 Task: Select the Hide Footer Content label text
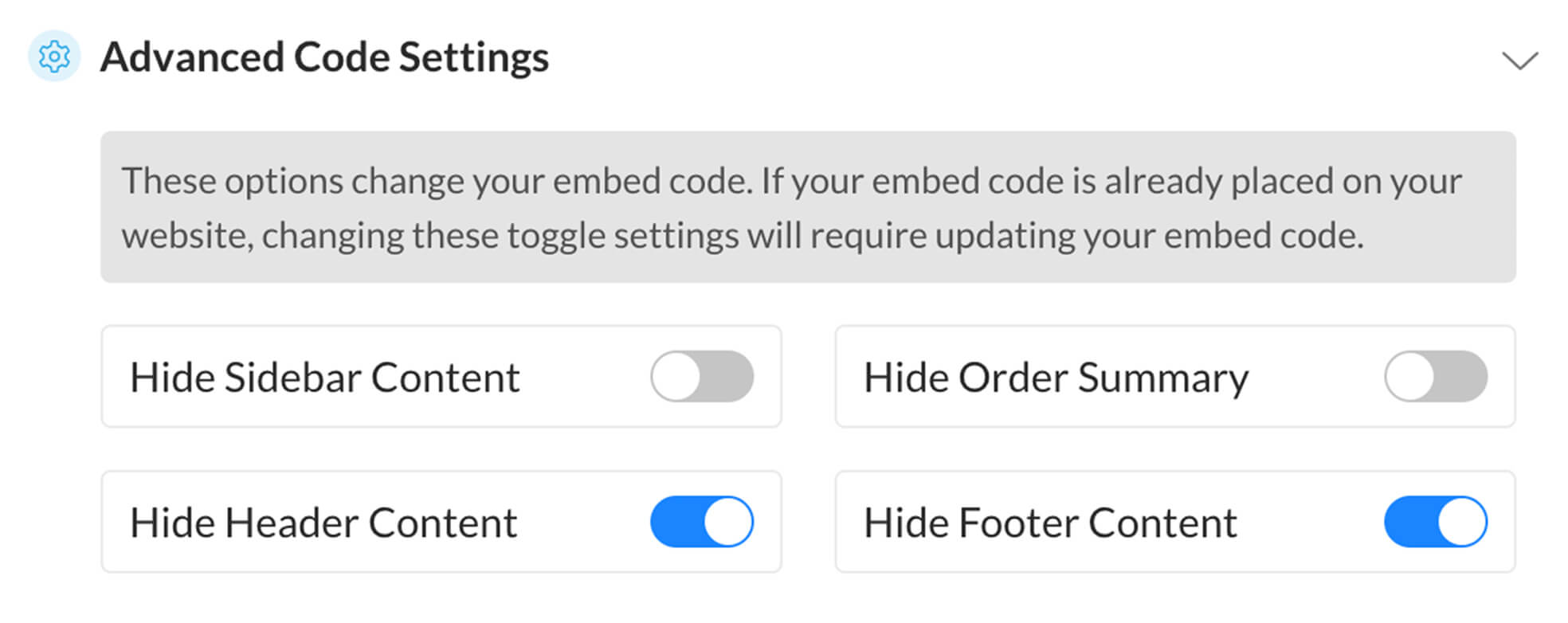[1051, 523]
